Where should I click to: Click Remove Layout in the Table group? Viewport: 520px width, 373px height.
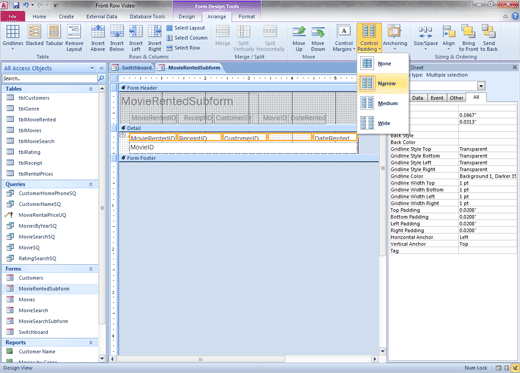(x=74, y=38)
